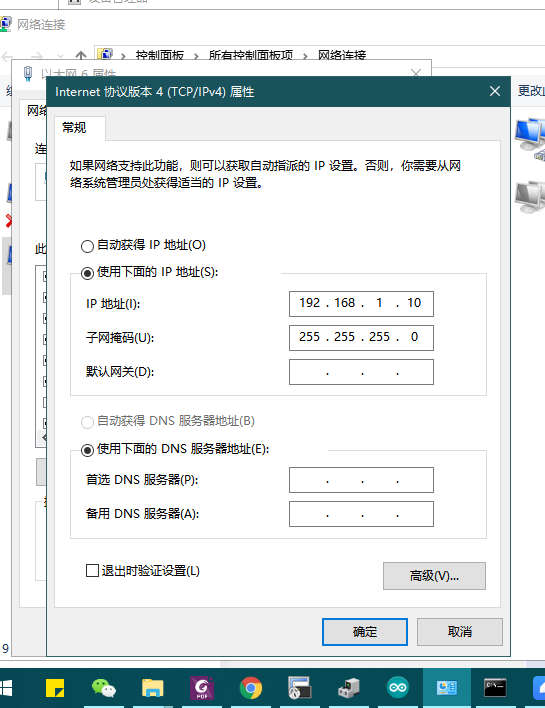Select 自动获得 IP 地址 radio button
This screenshot has width=545, height=708.
87,246
